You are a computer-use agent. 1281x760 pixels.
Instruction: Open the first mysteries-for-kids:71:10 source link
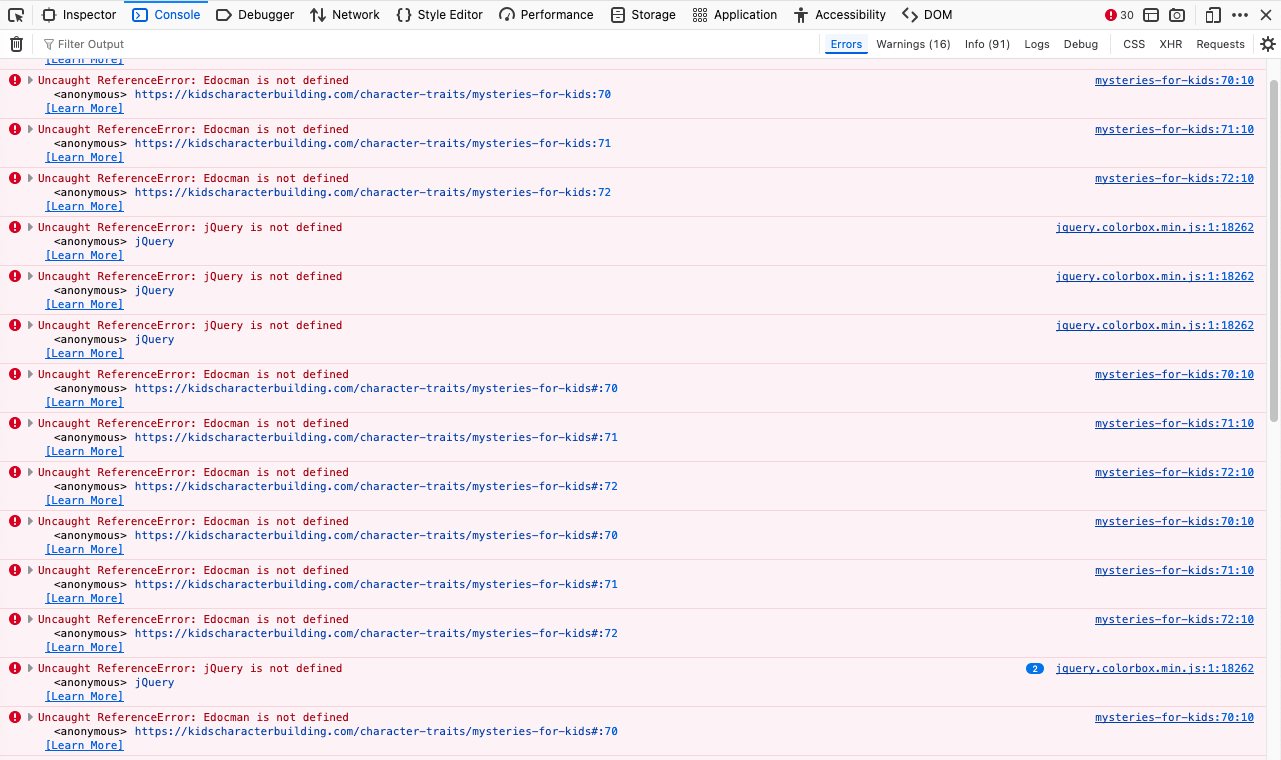1174,129
